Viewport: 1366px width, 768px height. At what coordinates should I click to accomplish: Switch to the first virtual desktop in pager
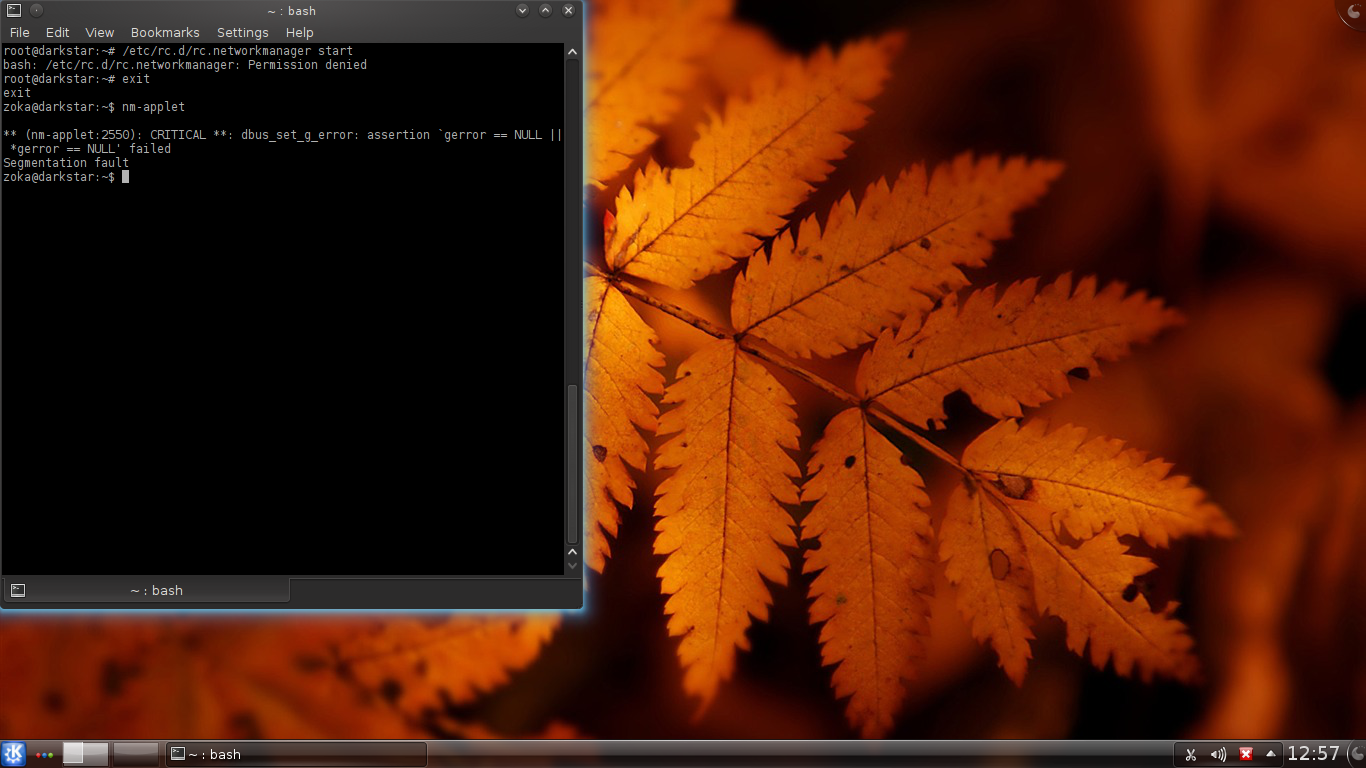(85, 754)
